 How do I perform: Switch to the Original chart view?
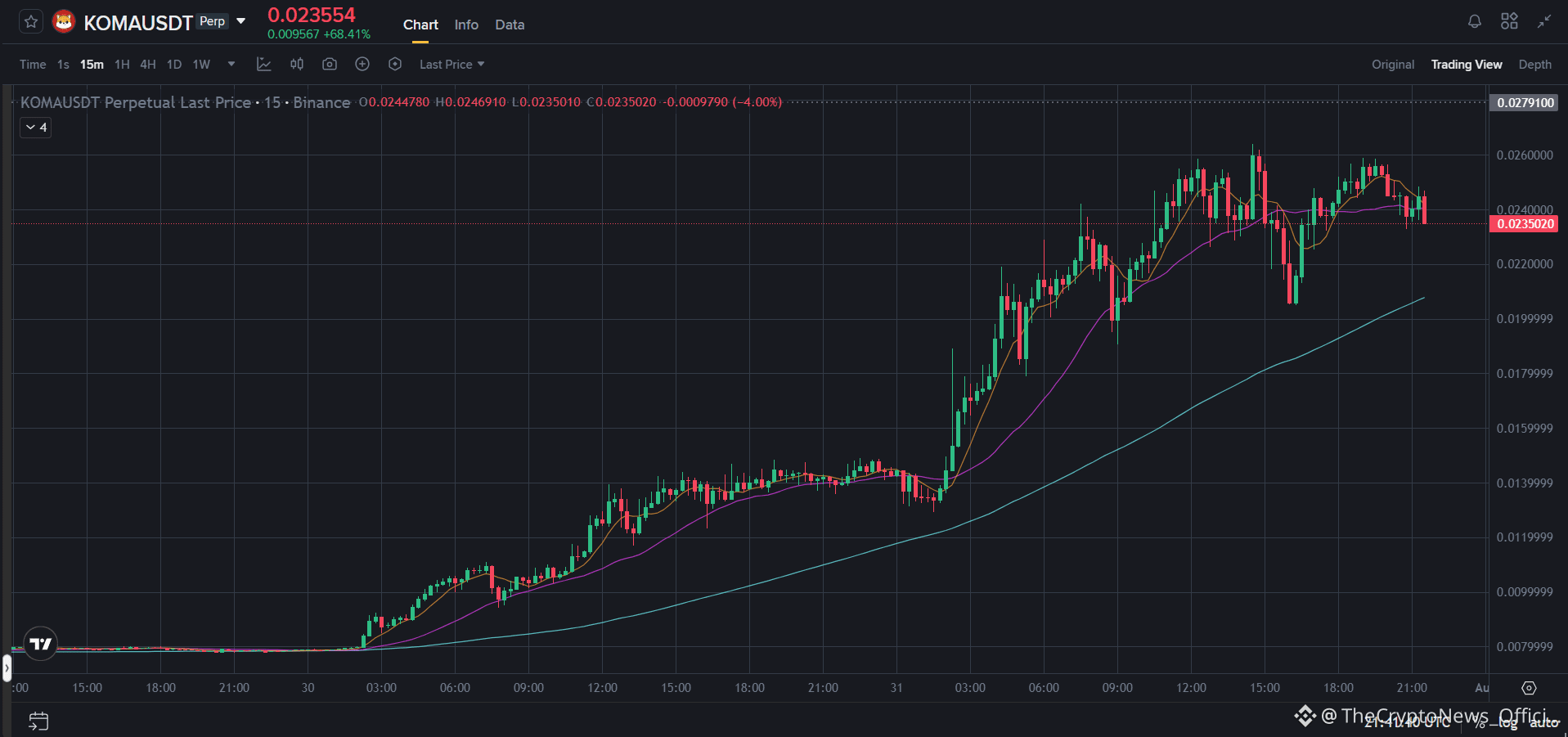[1393, 65]
